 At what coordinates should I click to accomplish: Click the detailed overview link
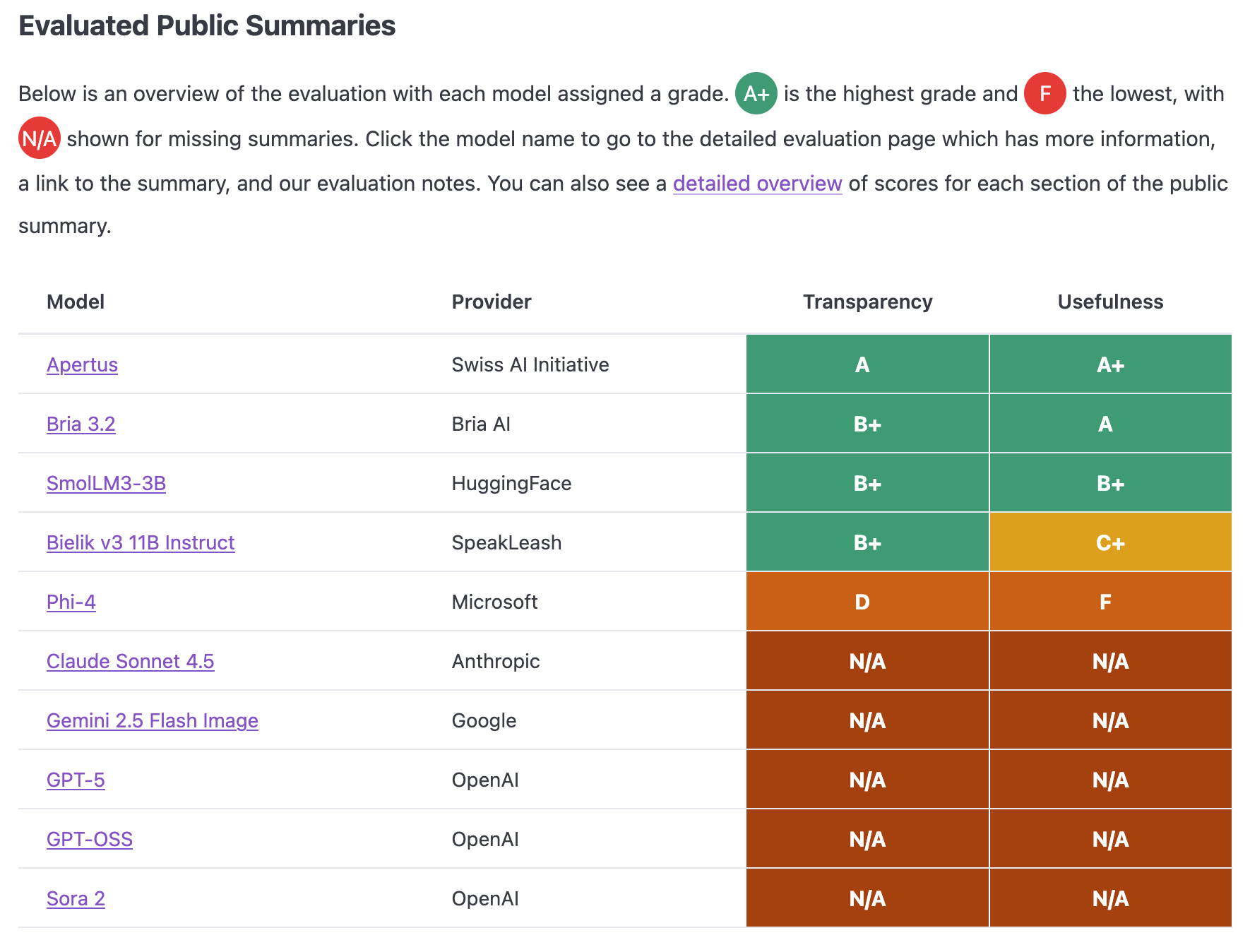point(757,183)
